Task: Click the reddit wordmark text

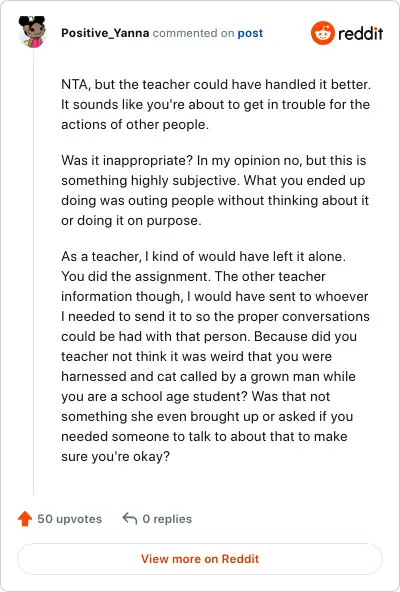Action: (361, 33)
